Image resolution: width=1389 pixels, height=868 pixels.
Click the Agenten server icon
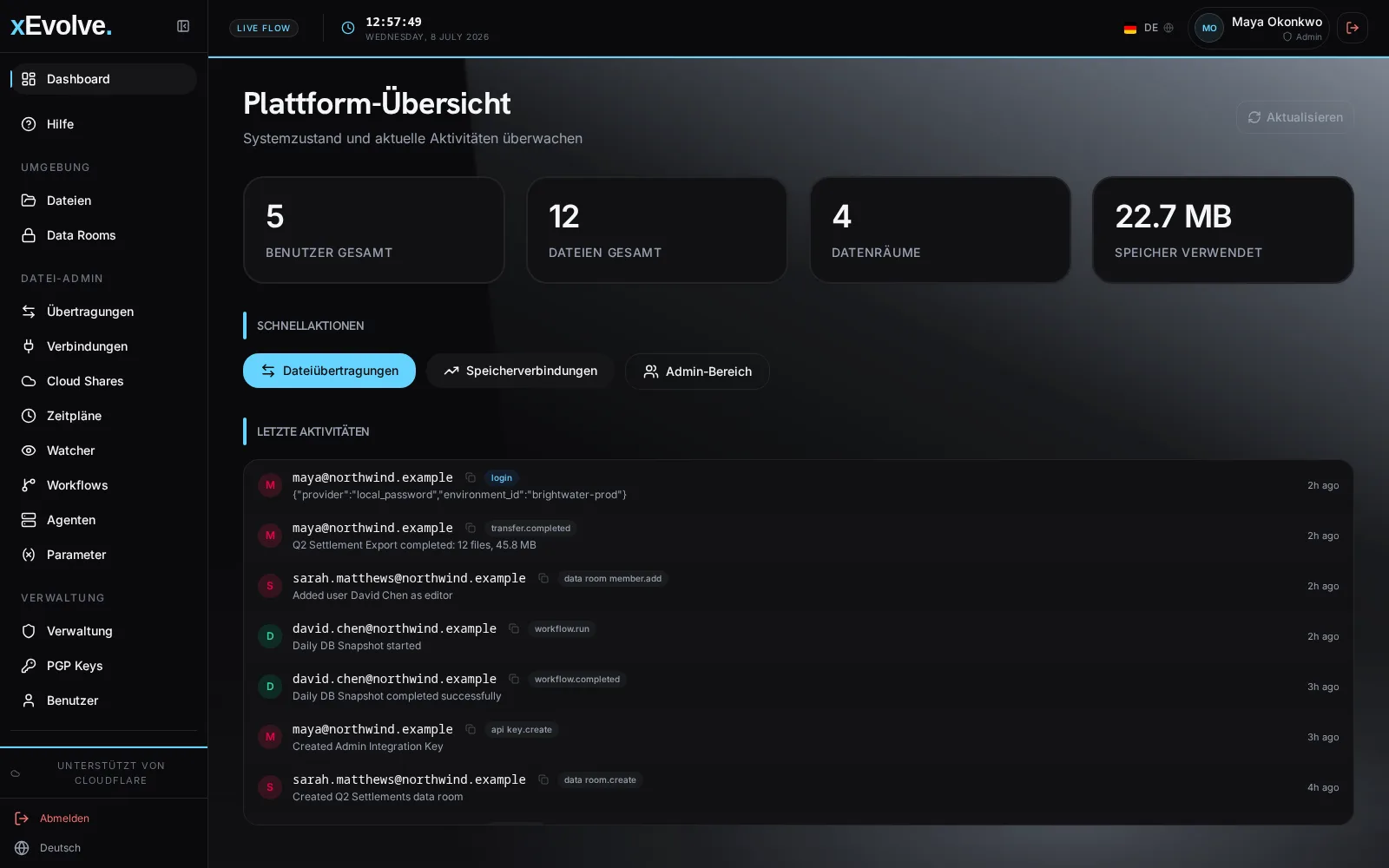tap(29, 520)
